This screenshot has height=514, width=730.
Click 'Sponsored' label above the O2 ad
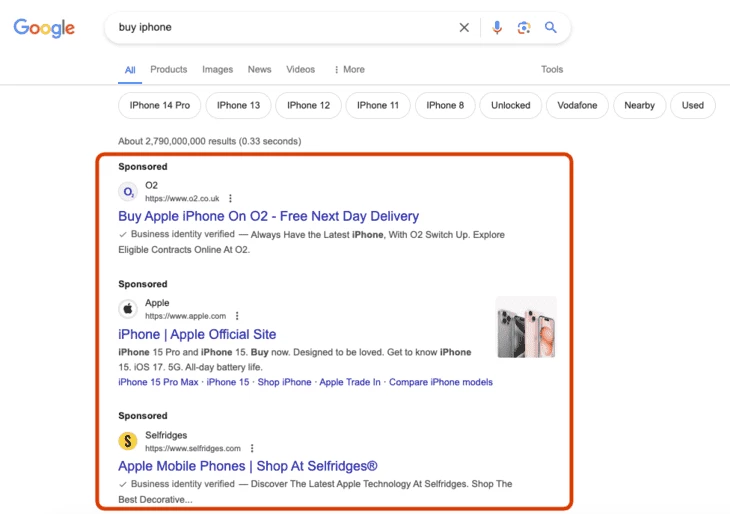coord(142,167)
